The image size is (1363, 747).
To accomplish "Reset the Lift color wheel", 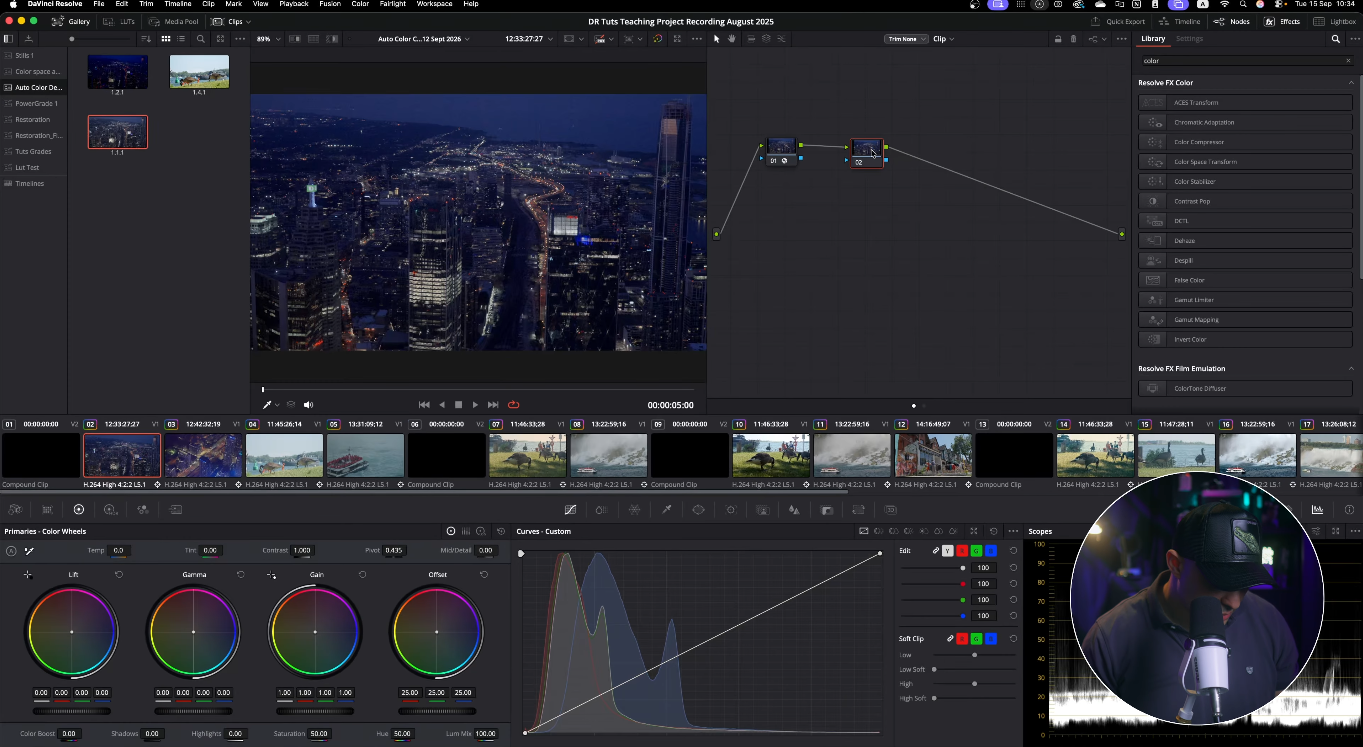I will pyautogui.click(x=119, y=574).
